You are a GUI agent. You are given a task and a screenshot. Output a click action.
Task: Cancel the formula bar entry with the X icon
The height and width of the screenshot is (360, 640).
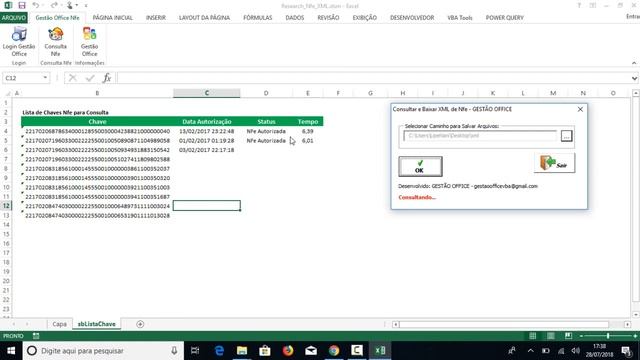click(x=73, y=78)
